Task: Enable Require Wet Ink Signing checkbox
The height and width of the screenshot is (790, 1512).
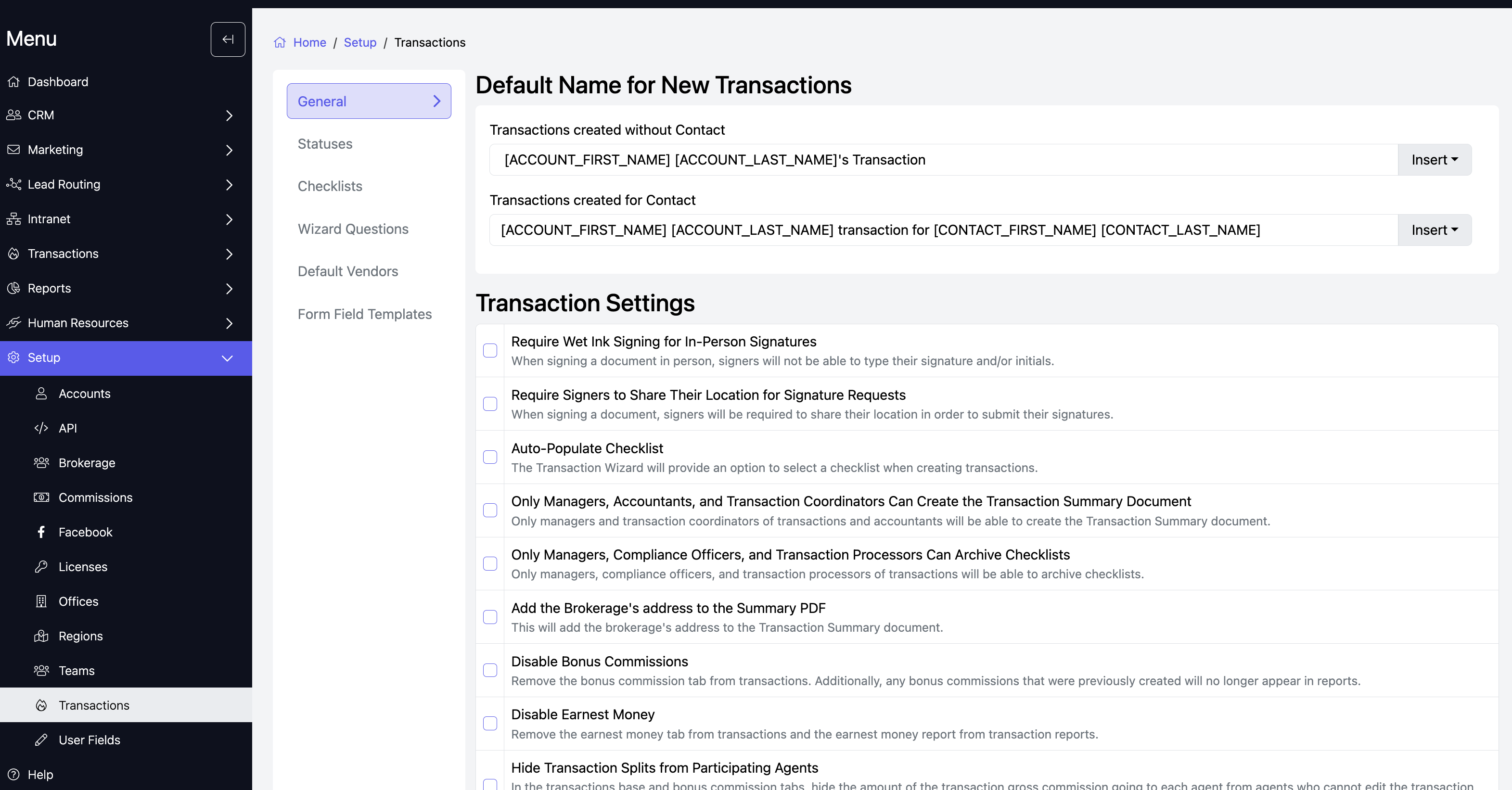Action: click(490, 350)
